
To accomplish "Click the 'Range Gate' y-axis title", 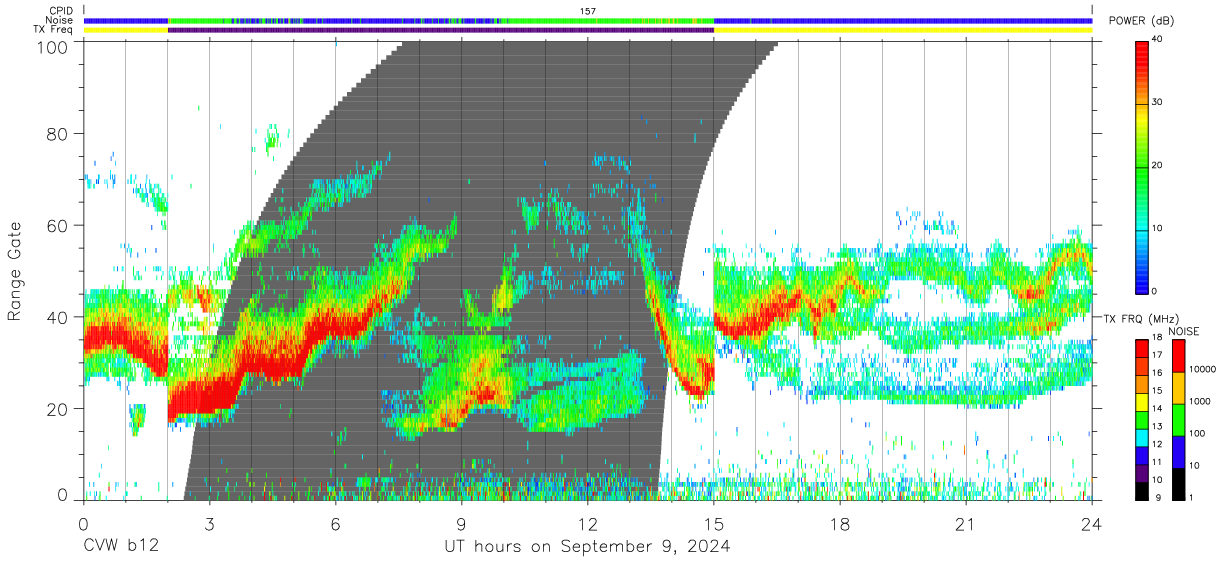I will point(15,272).
